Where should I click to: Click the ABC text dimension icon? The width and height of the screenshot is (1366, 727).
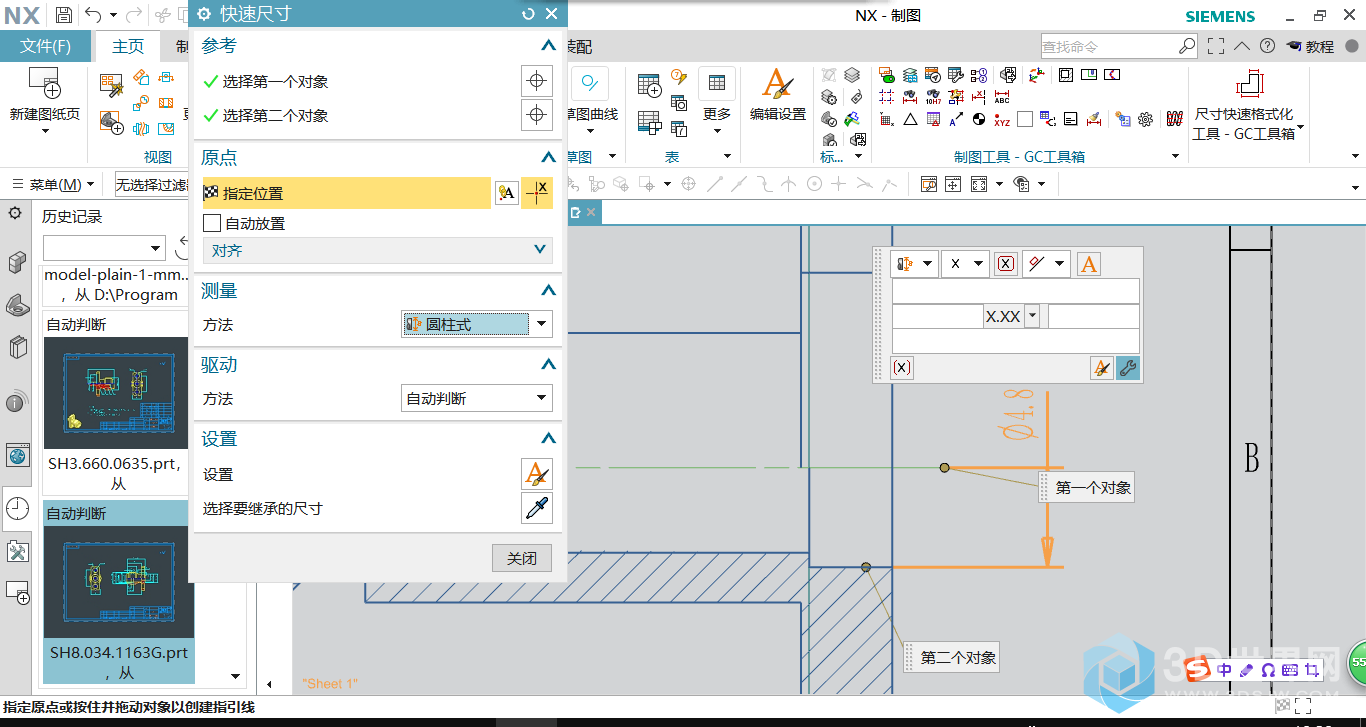(x=1002, y=97)
